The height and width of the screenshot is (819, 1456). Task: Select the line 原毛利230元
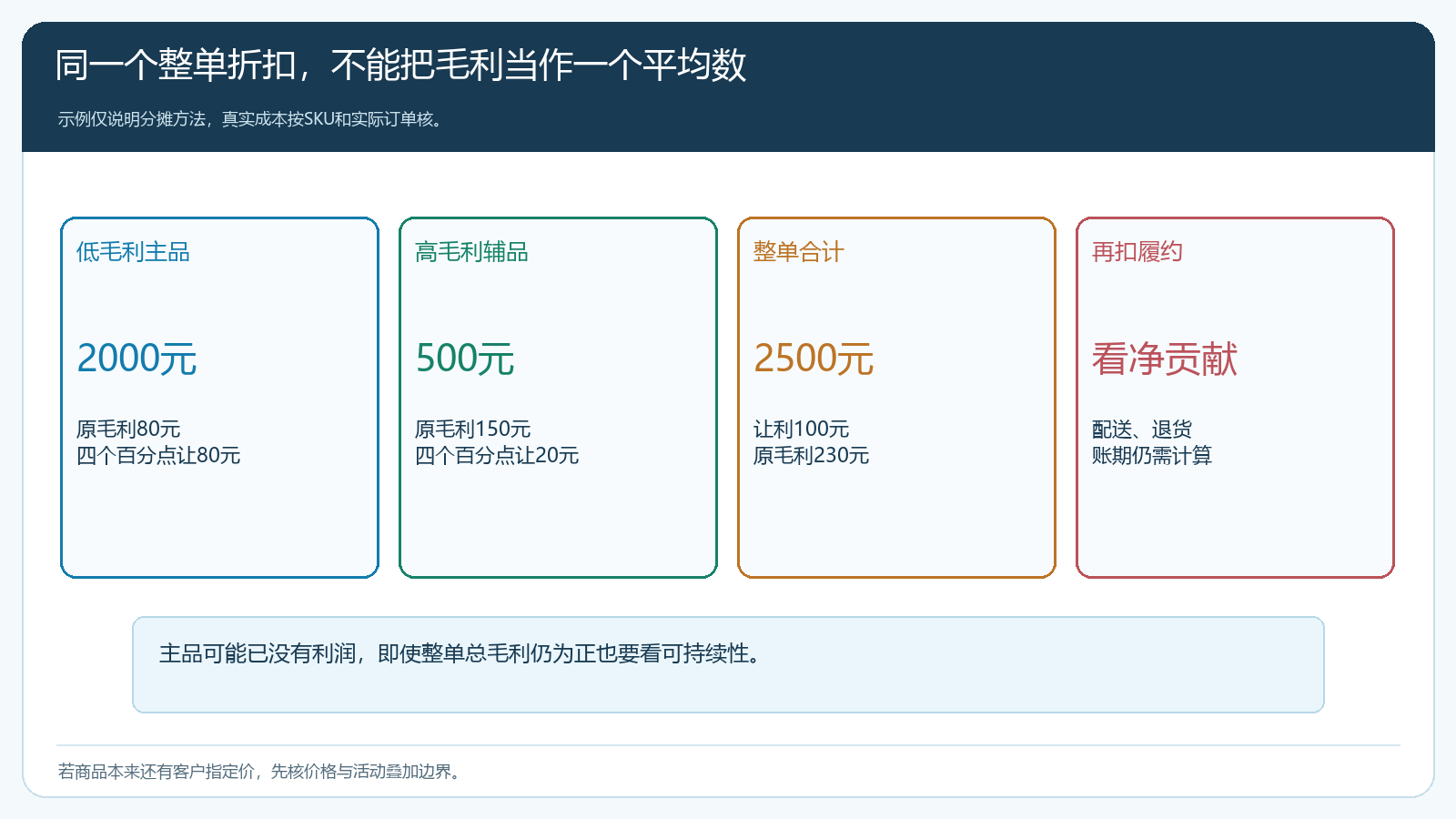811,455
